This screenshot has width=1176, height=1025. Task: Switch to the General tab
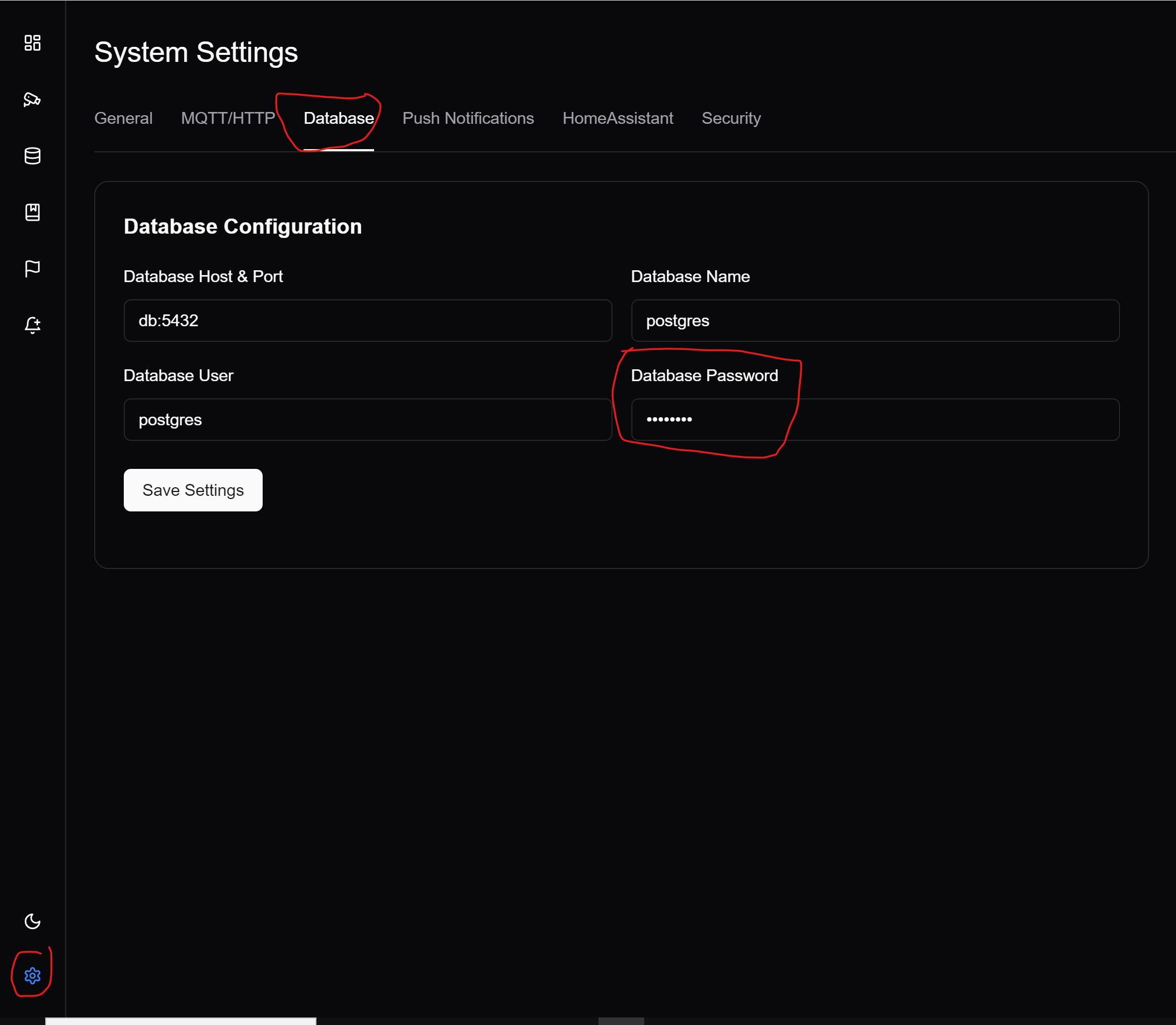coord(123,118)
